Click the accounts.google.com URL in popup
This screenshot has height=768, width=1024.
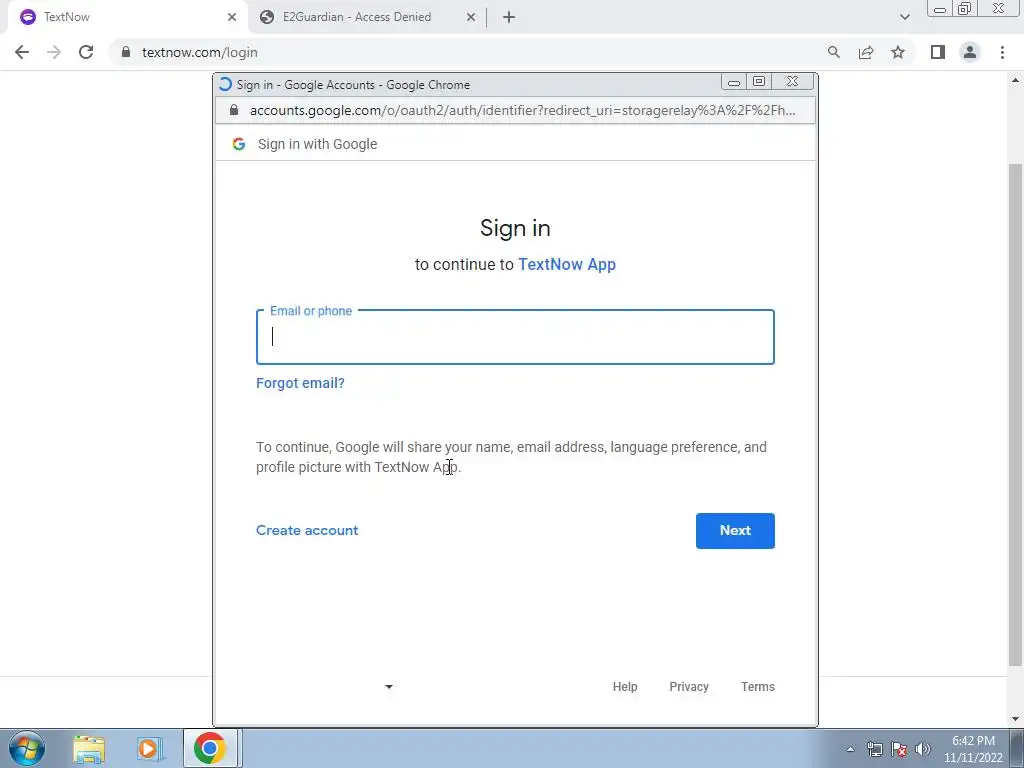click(x=522, y=110)
